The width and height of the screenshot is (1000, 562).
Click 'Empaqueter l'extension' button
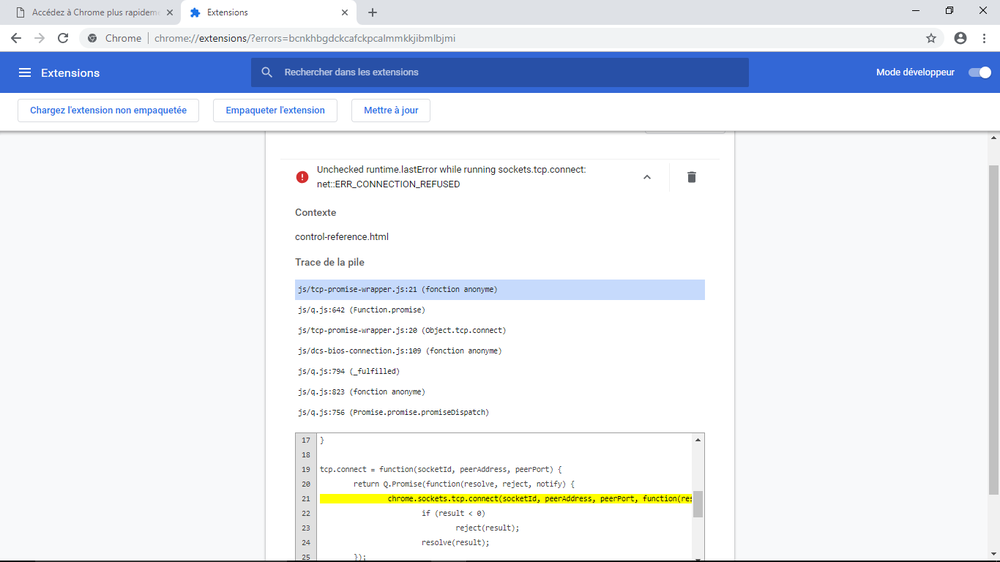(275, 110)
